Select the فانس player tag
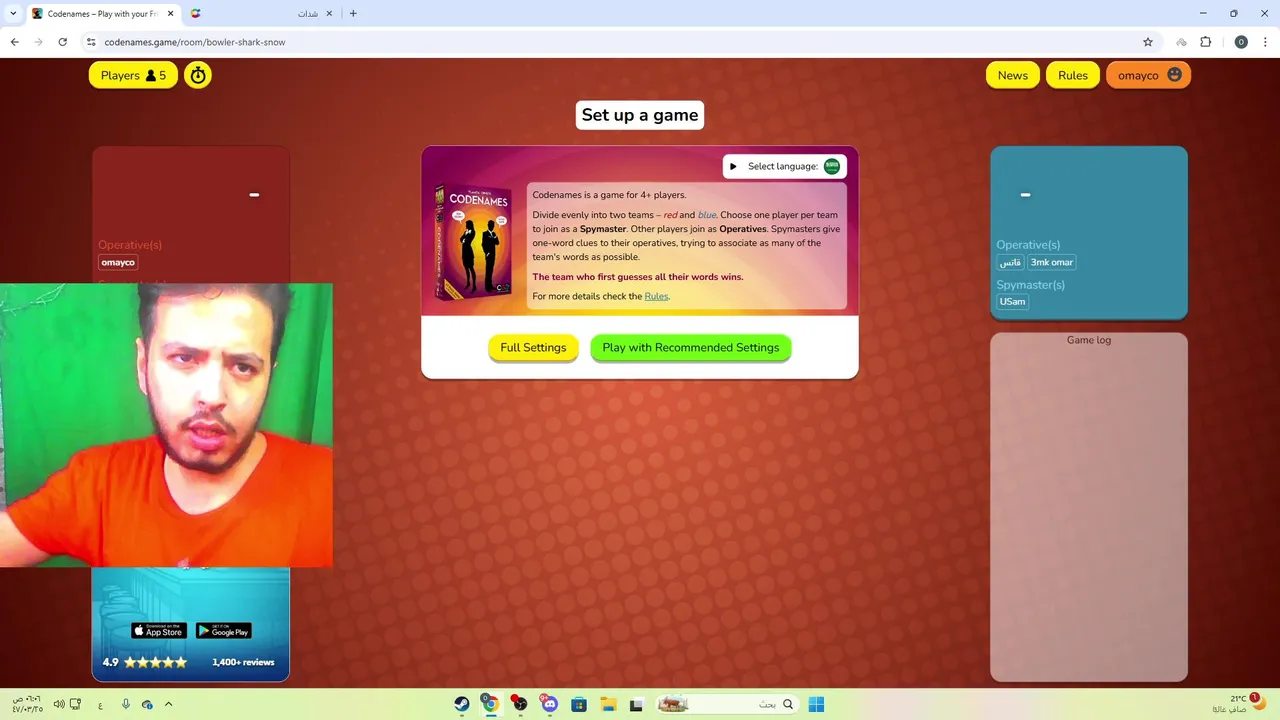The width and height of the screenshot is (1280, 720). tap(1010, 262)
